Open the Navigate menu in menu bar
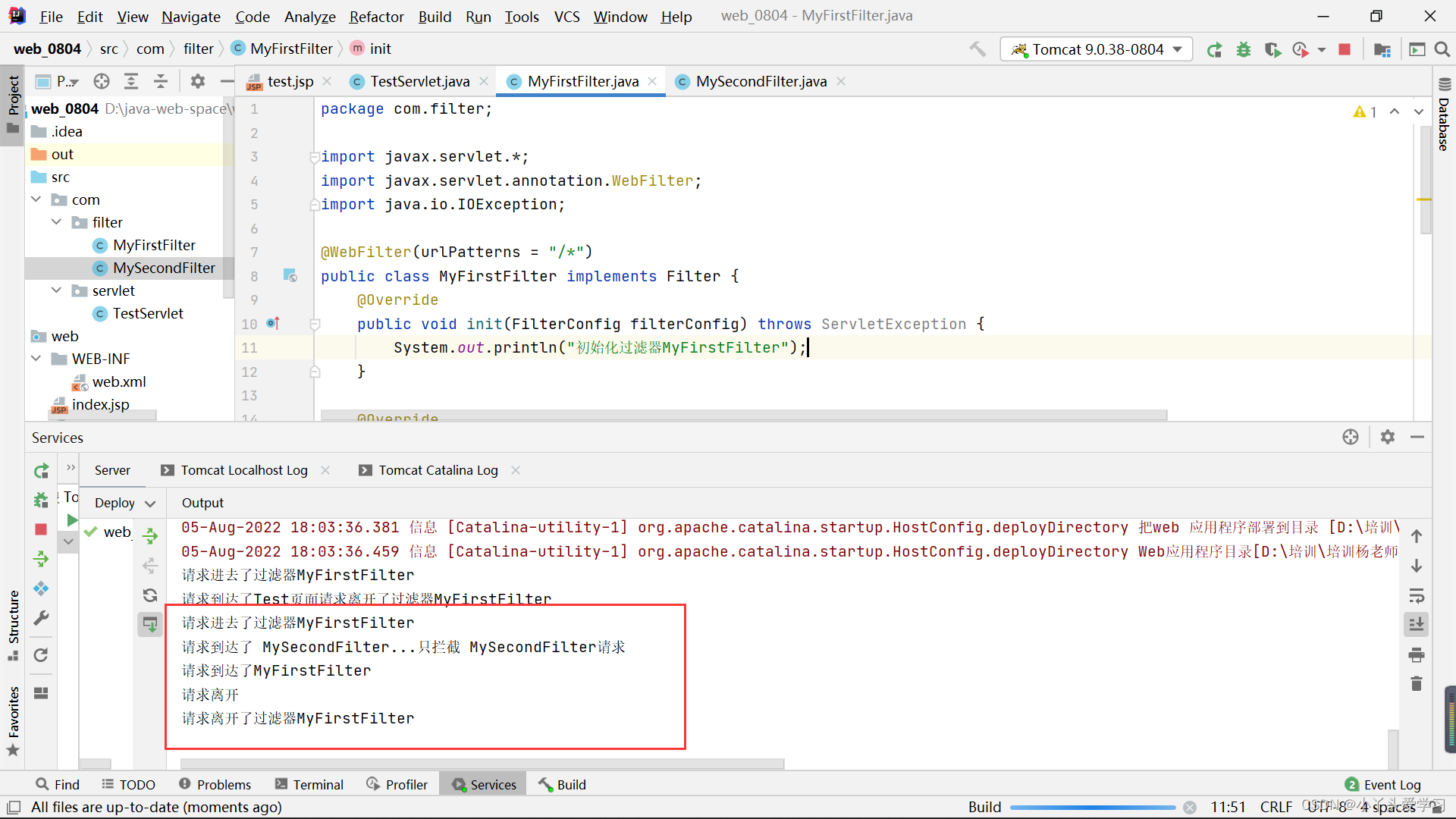1456x819 pixels. [189, 15]
